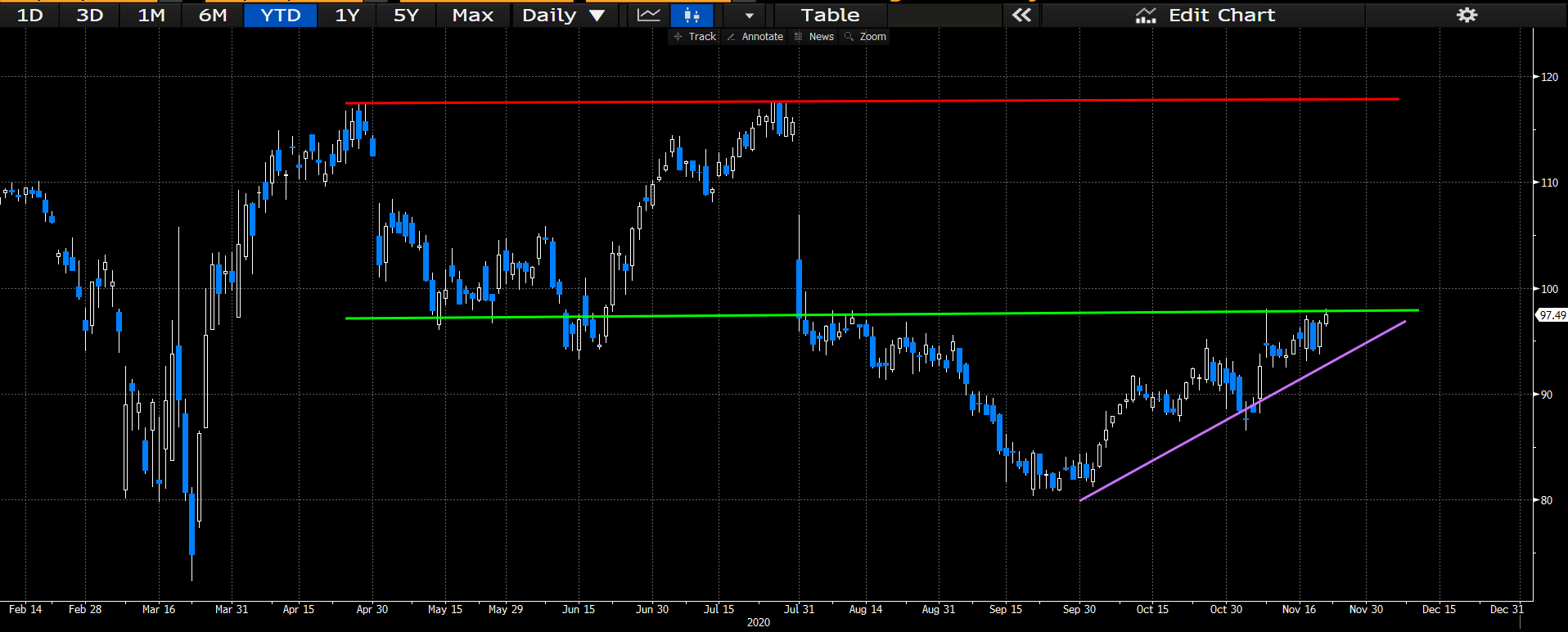Select the candlestick chart type icon

tap(692, 15)
